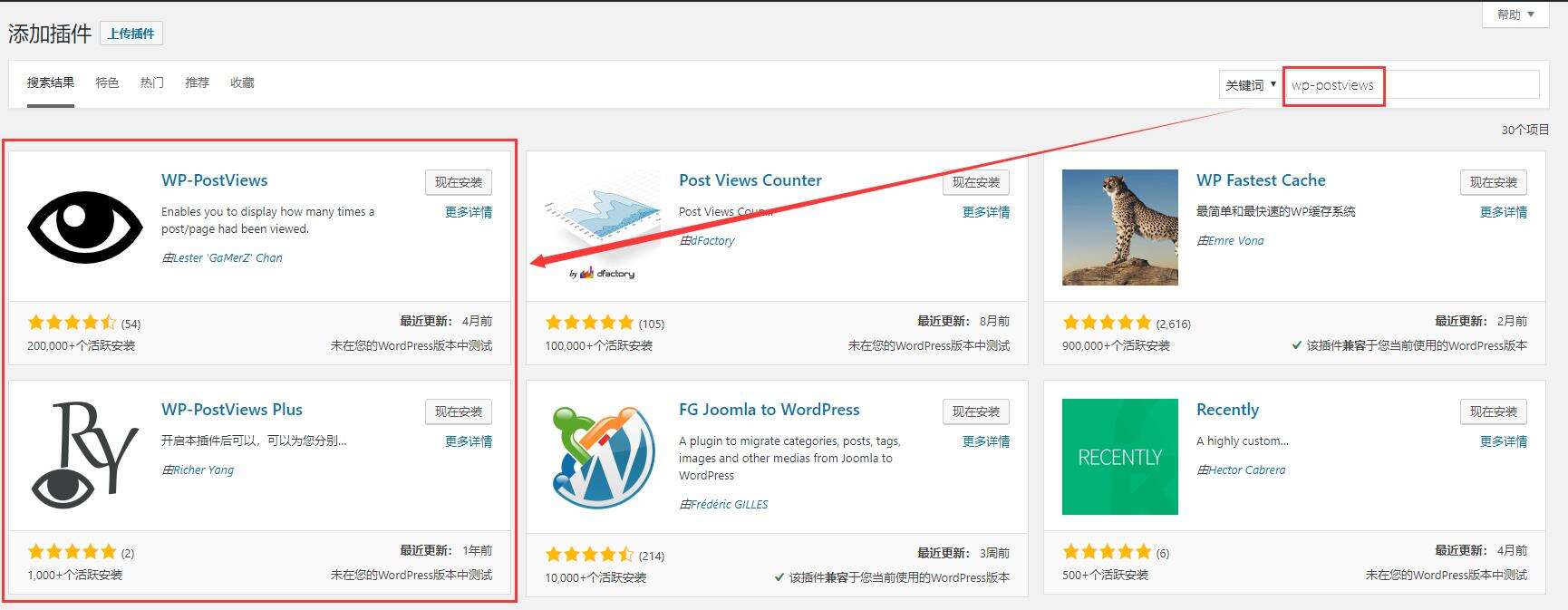Open the FG Joomla to WordPress logo
This screenshot has height=610, width=1568.
point(602,457)
